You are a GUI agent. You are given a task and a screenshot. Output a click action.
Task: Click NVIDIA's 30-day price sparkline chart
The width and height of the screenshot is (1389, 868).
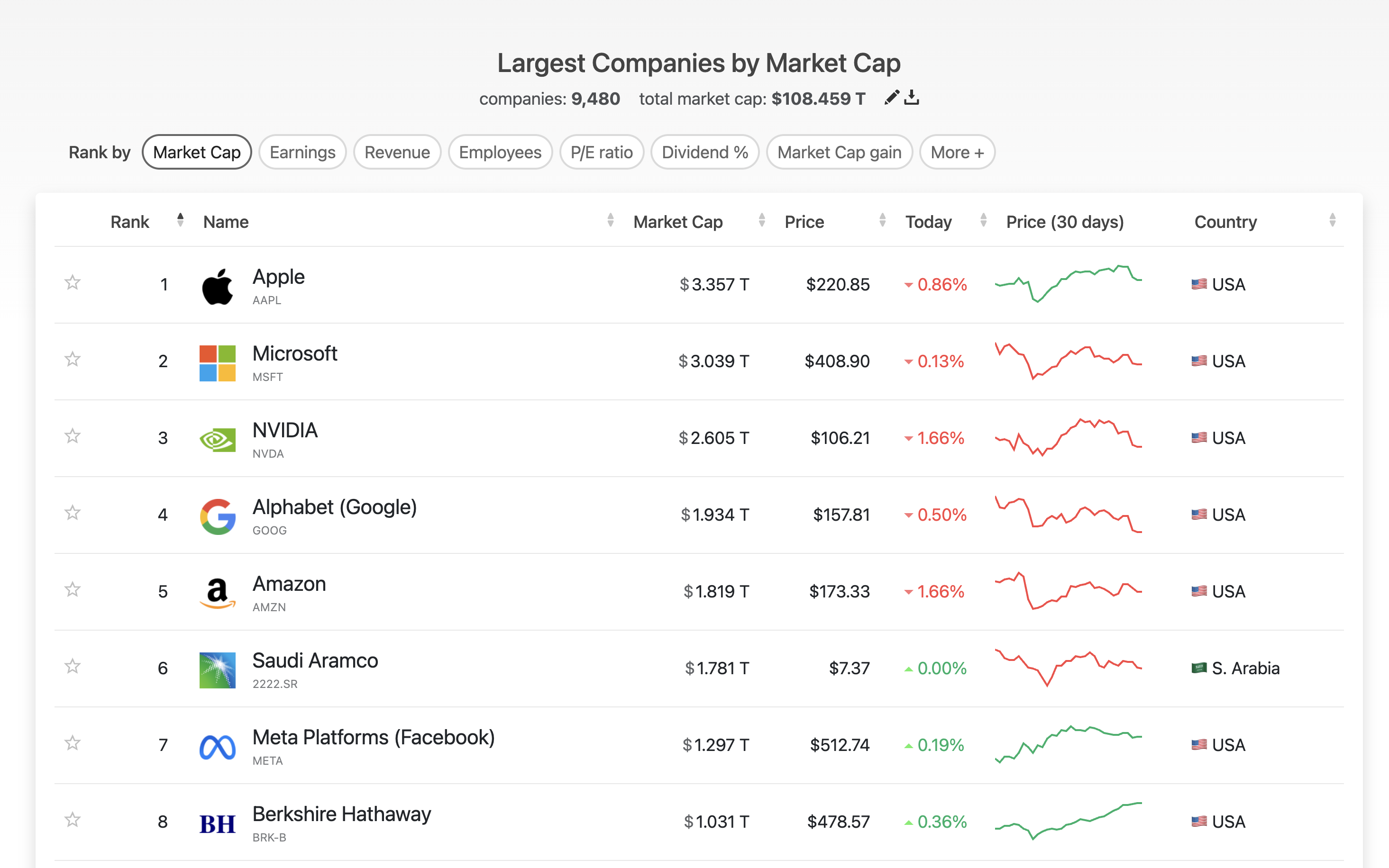pyautogui.click(x=1068, y=437)
